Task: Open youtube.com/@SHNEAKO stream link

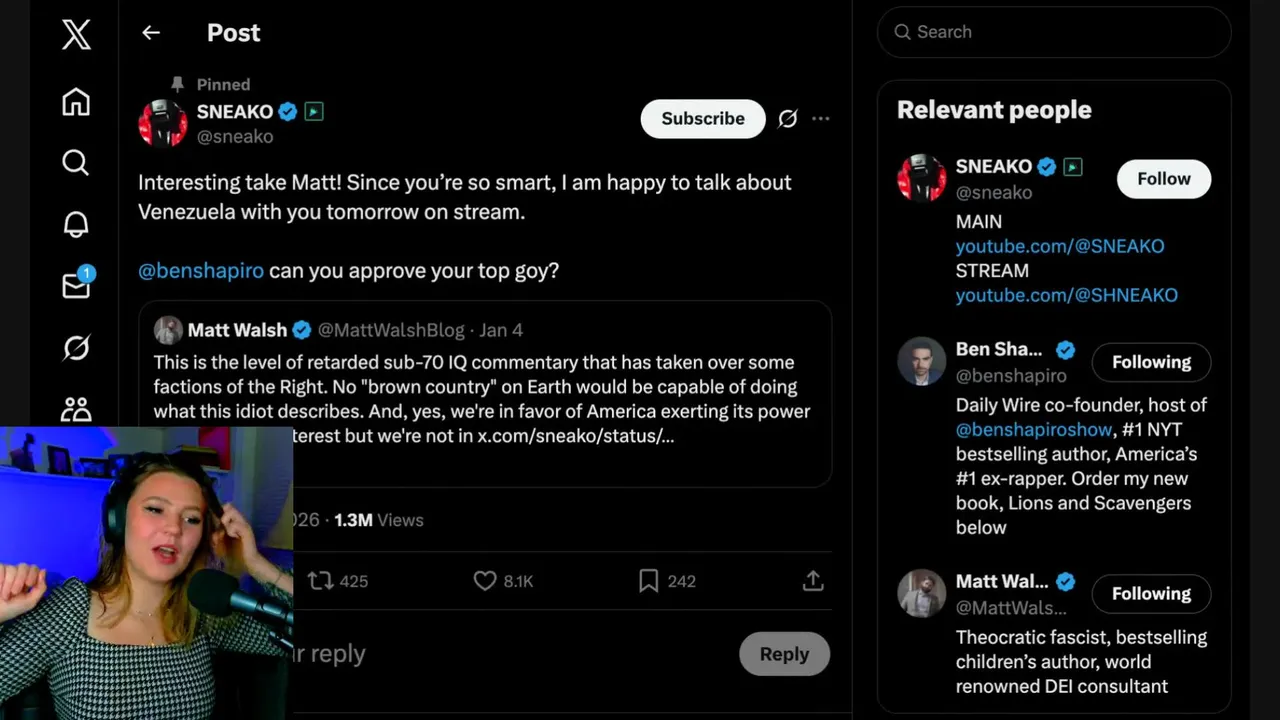Action: [1066, 295]
